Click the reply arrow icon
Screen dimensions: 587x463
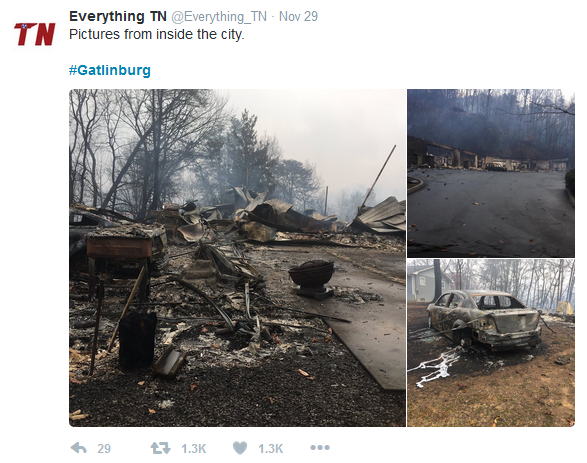(x=79, y=448)
